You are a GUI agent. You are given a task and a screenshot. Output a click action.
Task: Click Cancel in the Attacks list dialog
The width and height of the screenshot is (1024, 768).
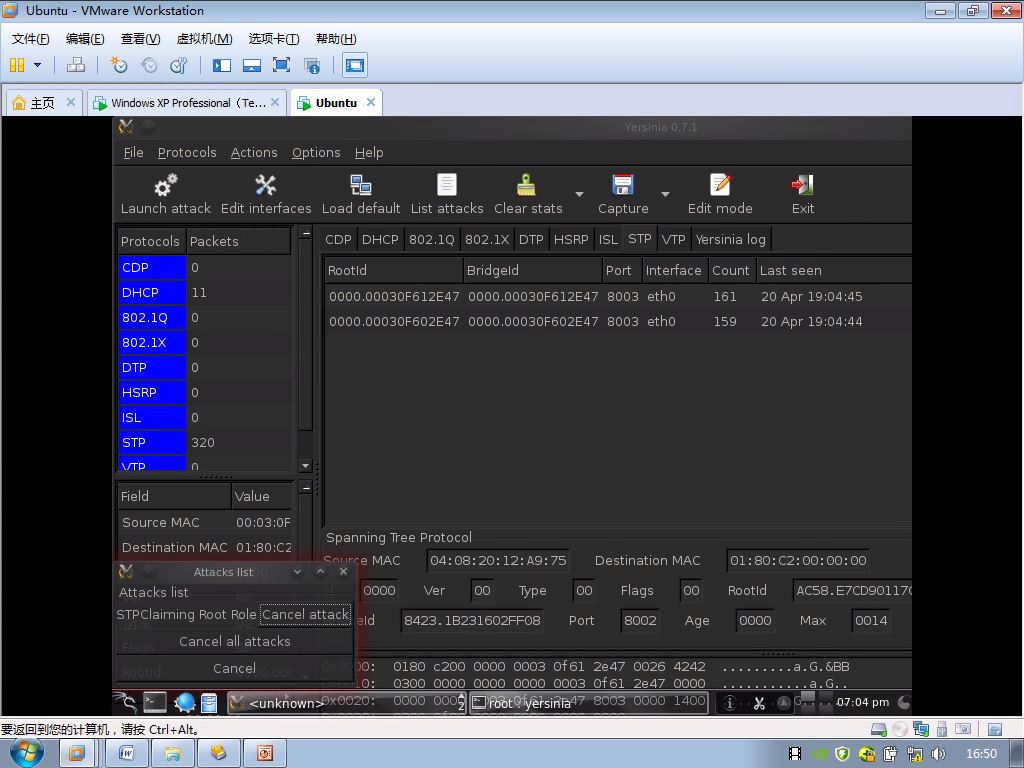[x=234, y=668]
